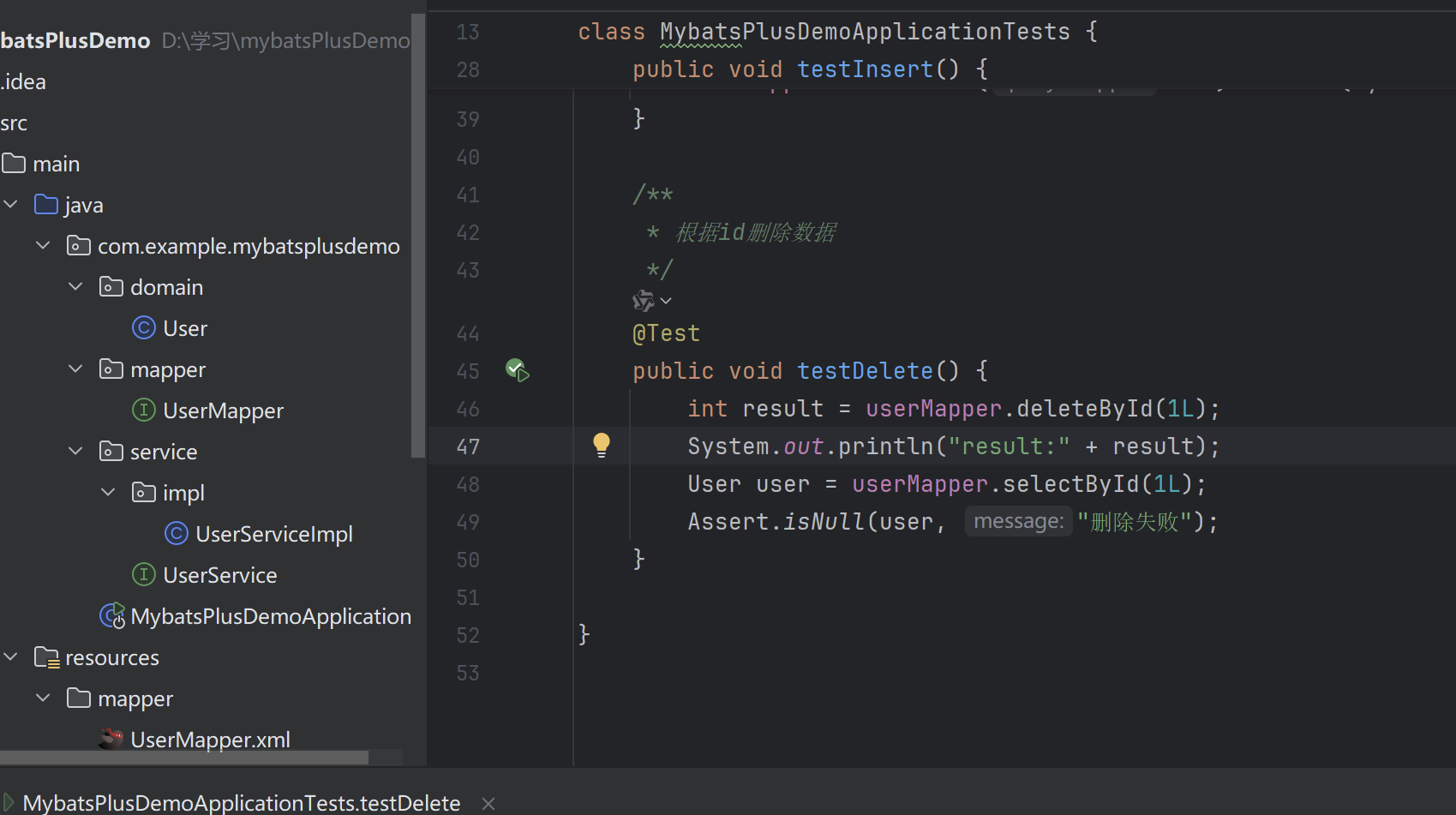Click the run configuration gear icon above @Test
The image size is (1456, 815).
tap(642, 301)
